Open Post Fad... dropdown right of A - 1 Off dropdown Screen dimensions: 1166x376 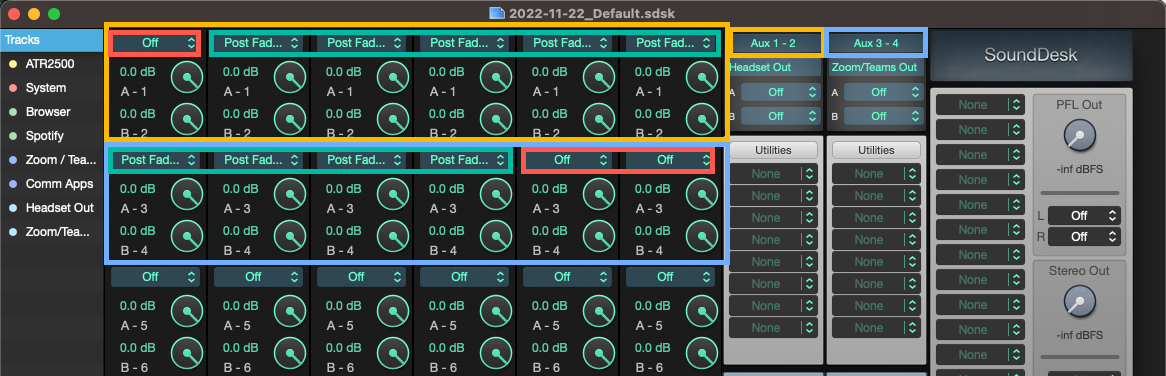coord(257,43)
